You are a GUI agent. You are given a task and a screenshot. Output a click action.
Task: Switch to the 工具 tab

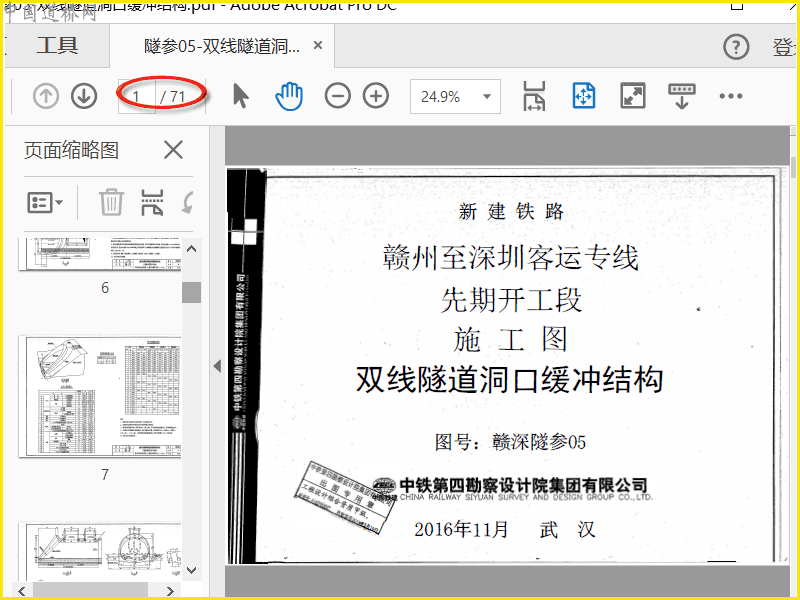[x=57, y=46]
